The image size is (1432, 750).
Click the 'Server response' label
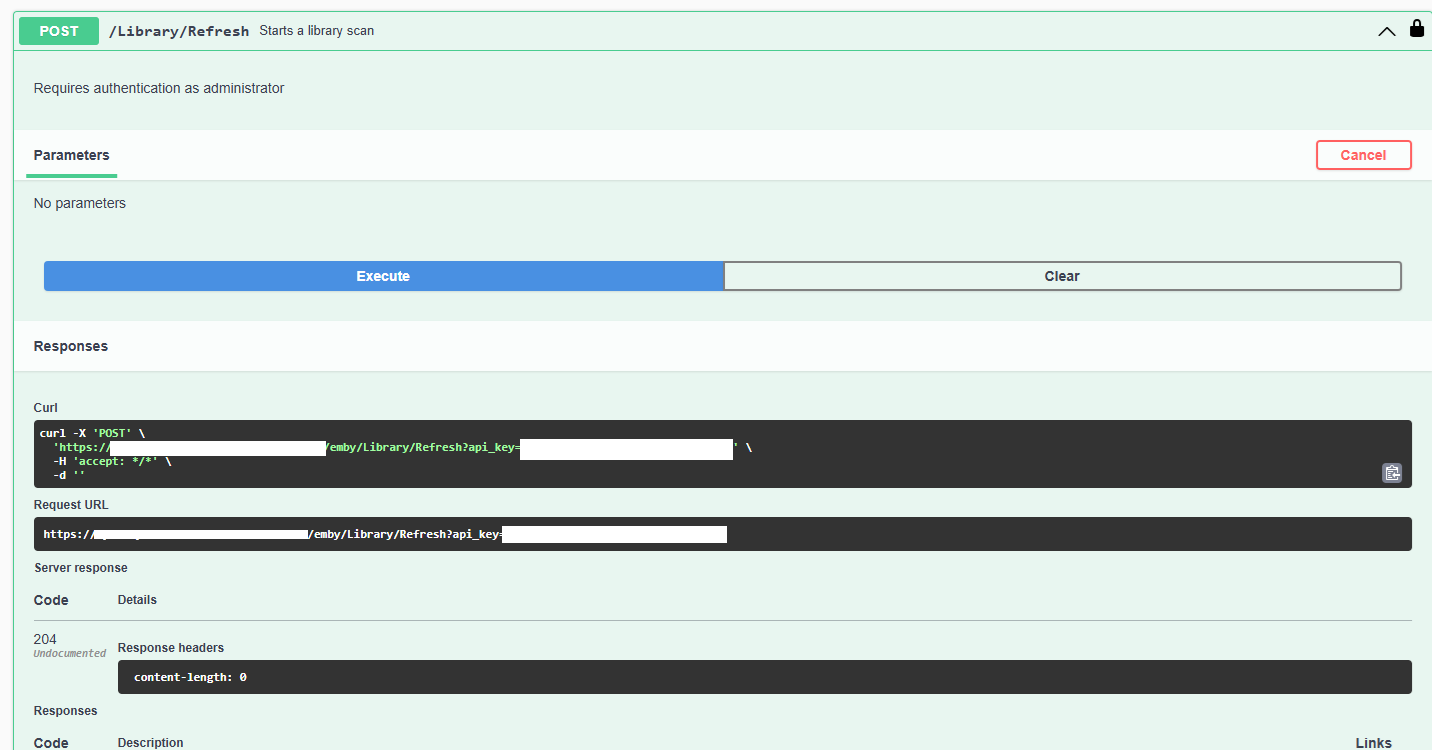coord(81,568)
